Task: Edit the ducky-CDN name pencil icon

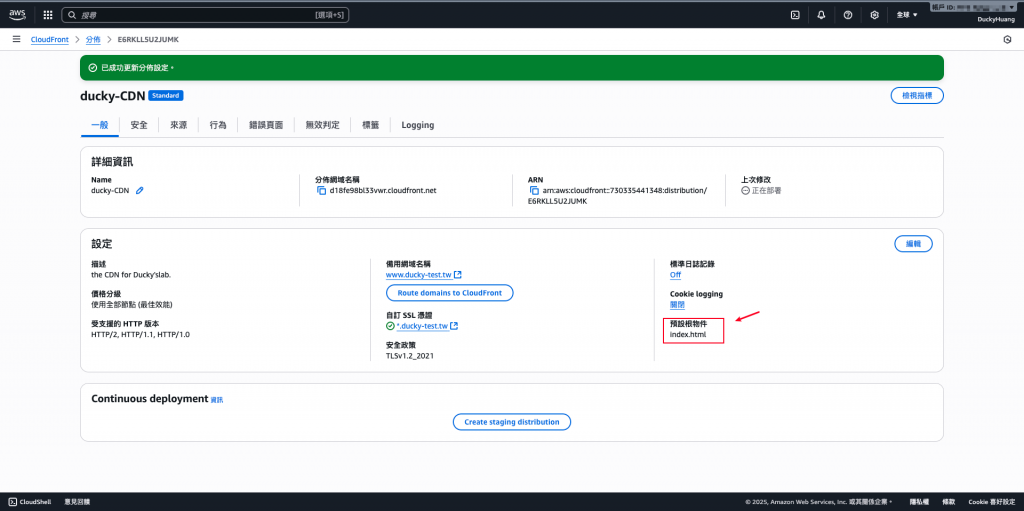Action: 139,191
